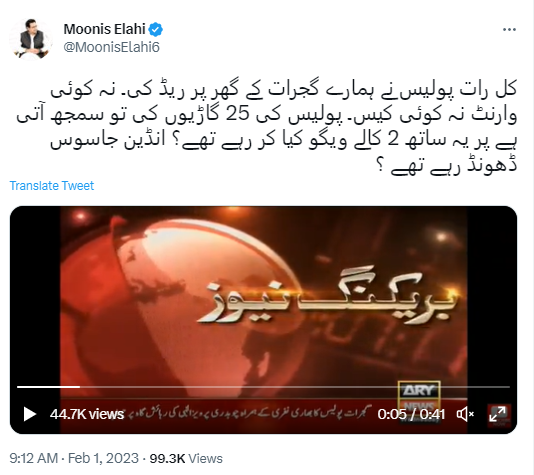Viewport: 534px width, 475px height.
Task: Unmute the video with the speaker icon
Action: pos(465,414)
